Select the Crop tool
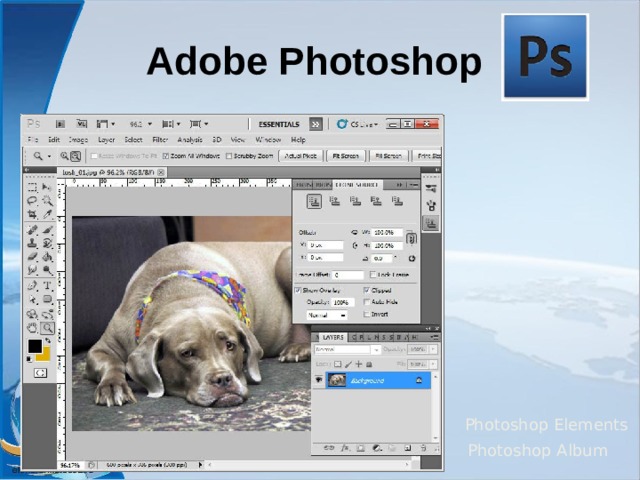This screenshot has width=640, height=480. point(32,214)
